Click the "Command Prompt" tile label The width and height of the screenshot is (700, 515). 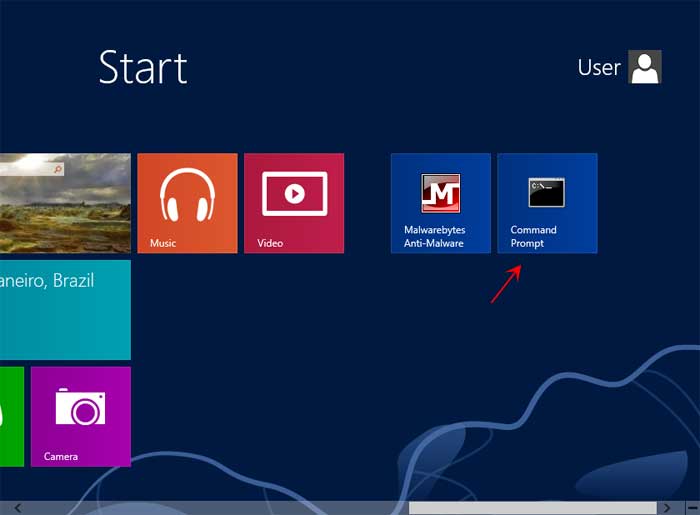(x=533, y=236)
